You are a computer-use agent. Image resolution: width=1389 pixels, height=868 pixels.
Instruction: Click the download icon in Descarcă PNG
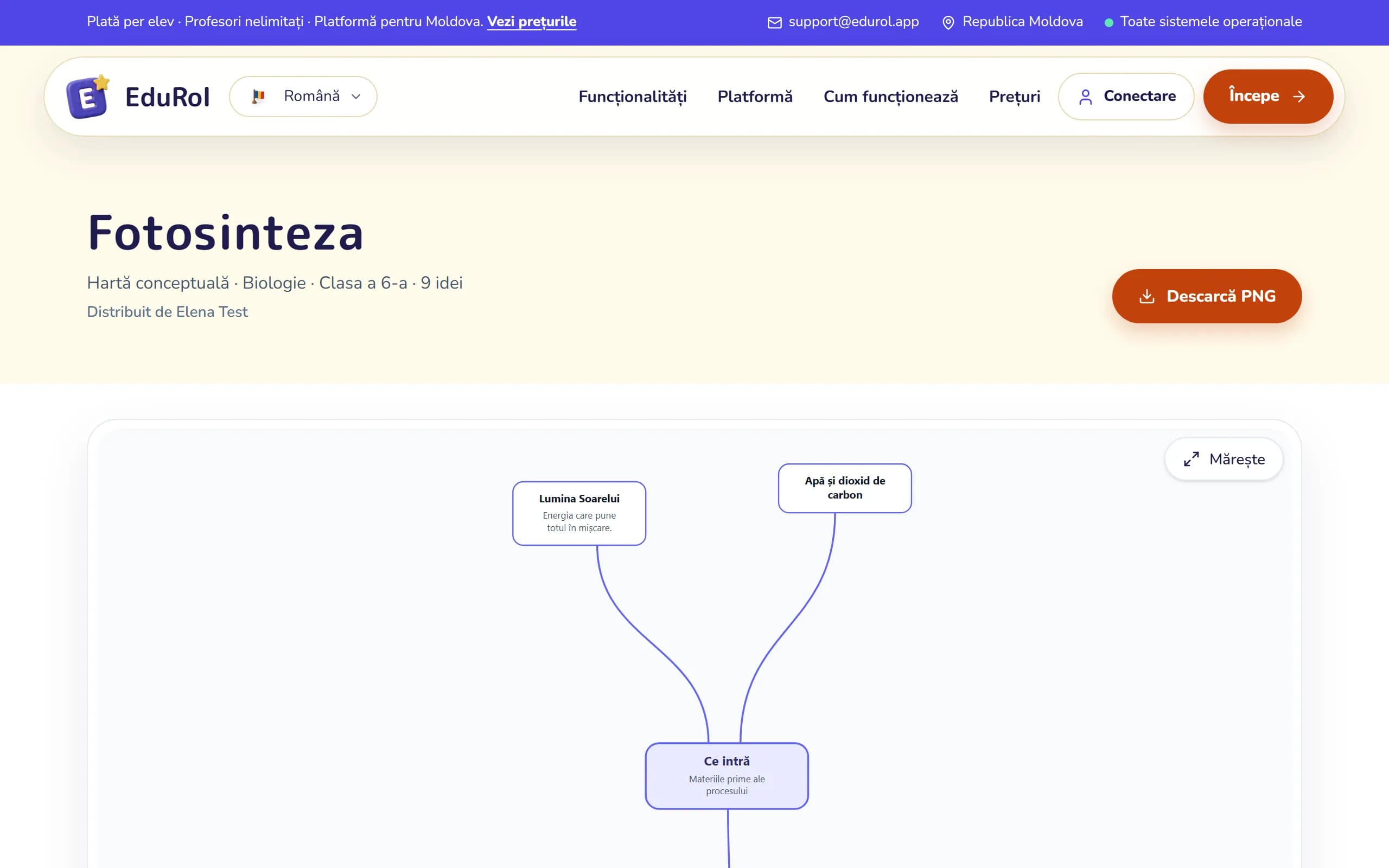(x=1147, y=296)
